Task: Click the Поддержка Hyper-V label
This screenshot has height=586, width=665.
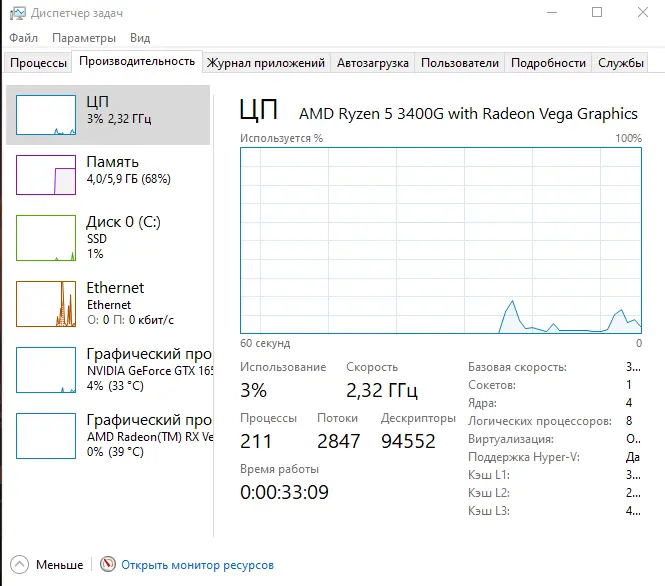Action: point(524,457)
